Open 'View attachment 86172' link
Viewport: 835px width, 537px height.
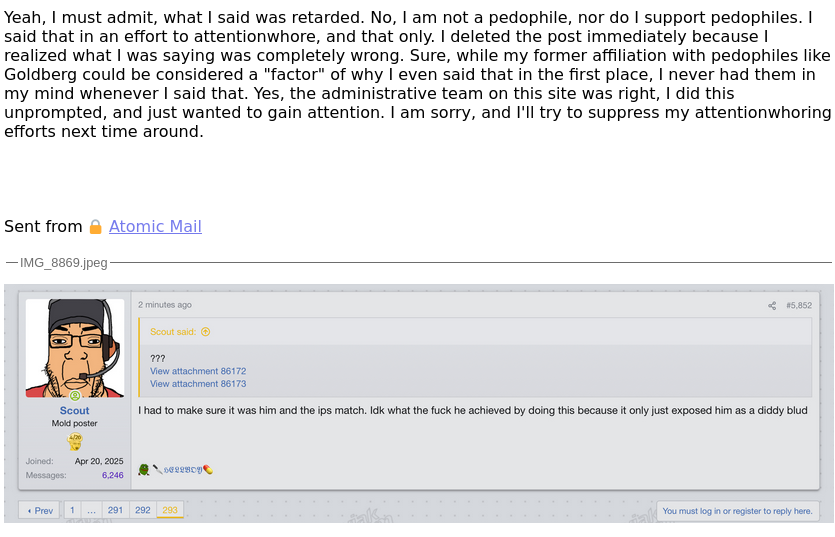(x=198, y=371)
